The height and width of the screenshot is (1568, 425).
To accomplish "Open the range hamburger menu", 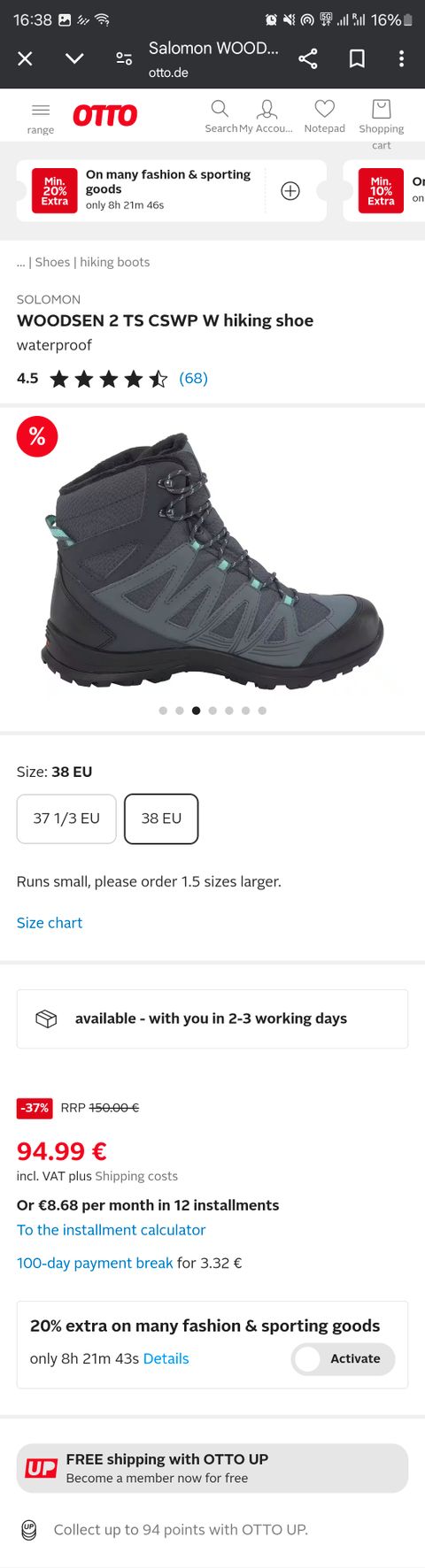I will [x=41, y=111].
